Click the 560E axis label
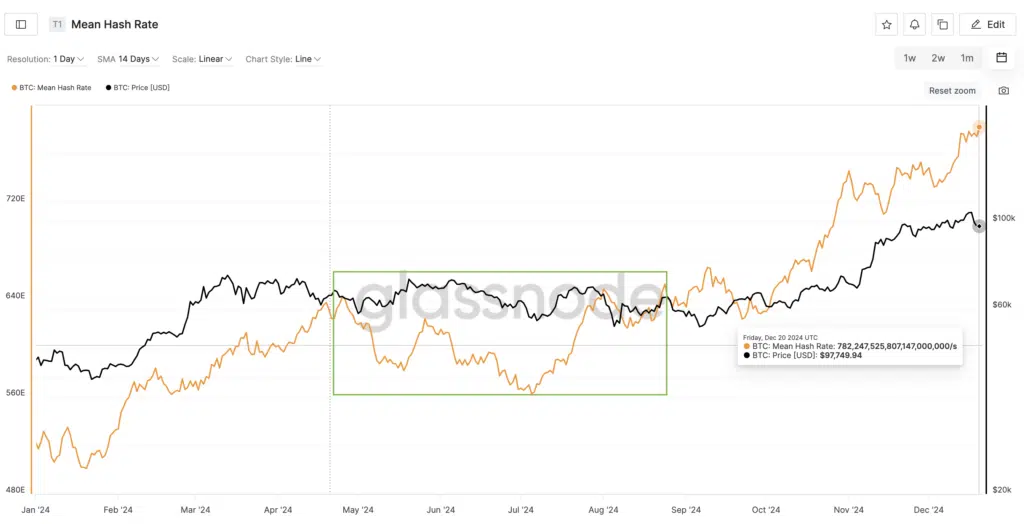This screenshot has width=1024, height=524. tap(16, 393)
